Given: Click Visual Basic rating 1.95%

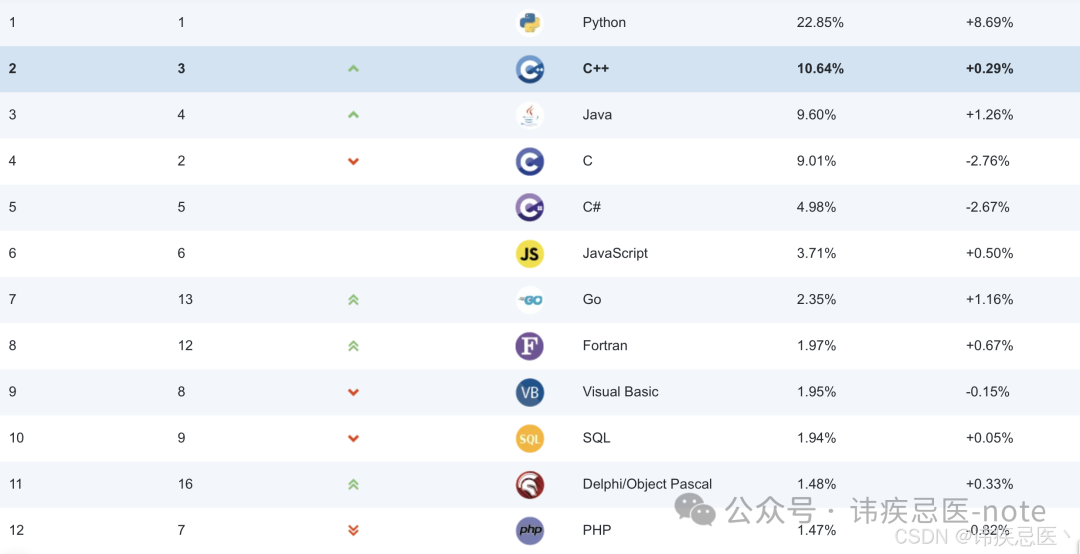Looking at the screenshot, I should tap(816, 392).
